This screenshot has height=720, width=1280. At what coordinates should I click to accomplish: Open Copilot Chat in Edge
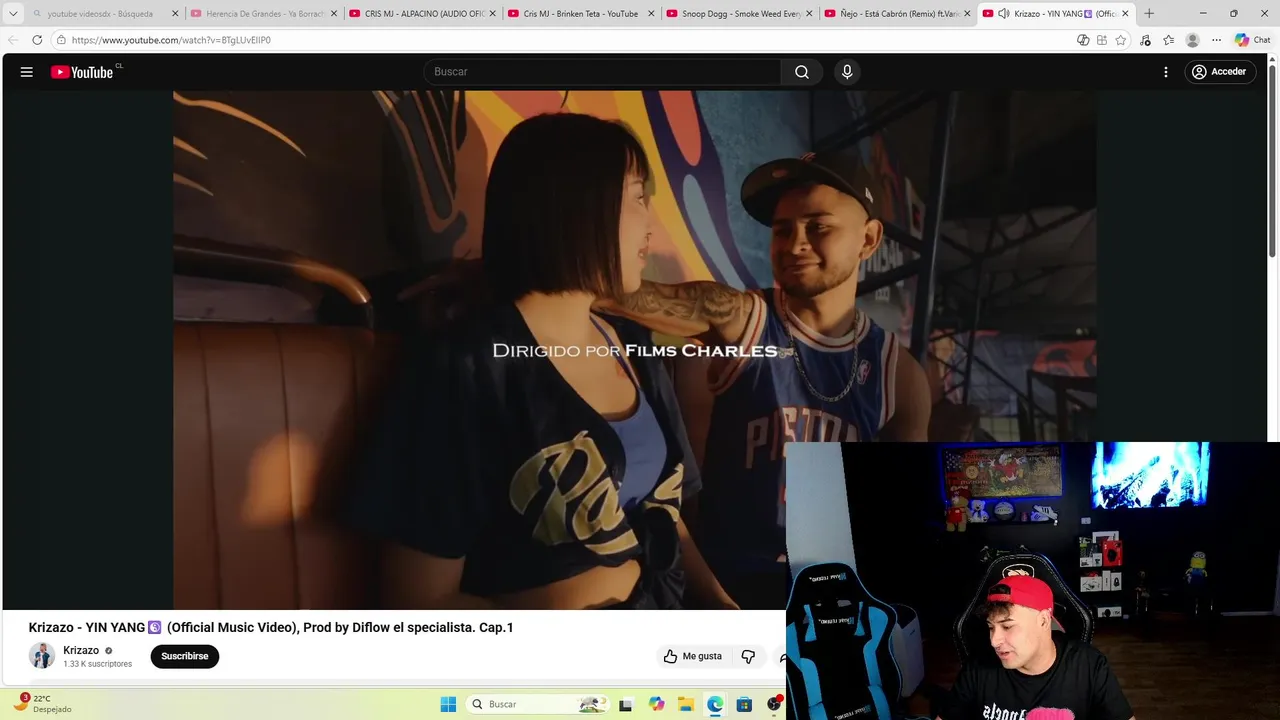[1252, 40]
